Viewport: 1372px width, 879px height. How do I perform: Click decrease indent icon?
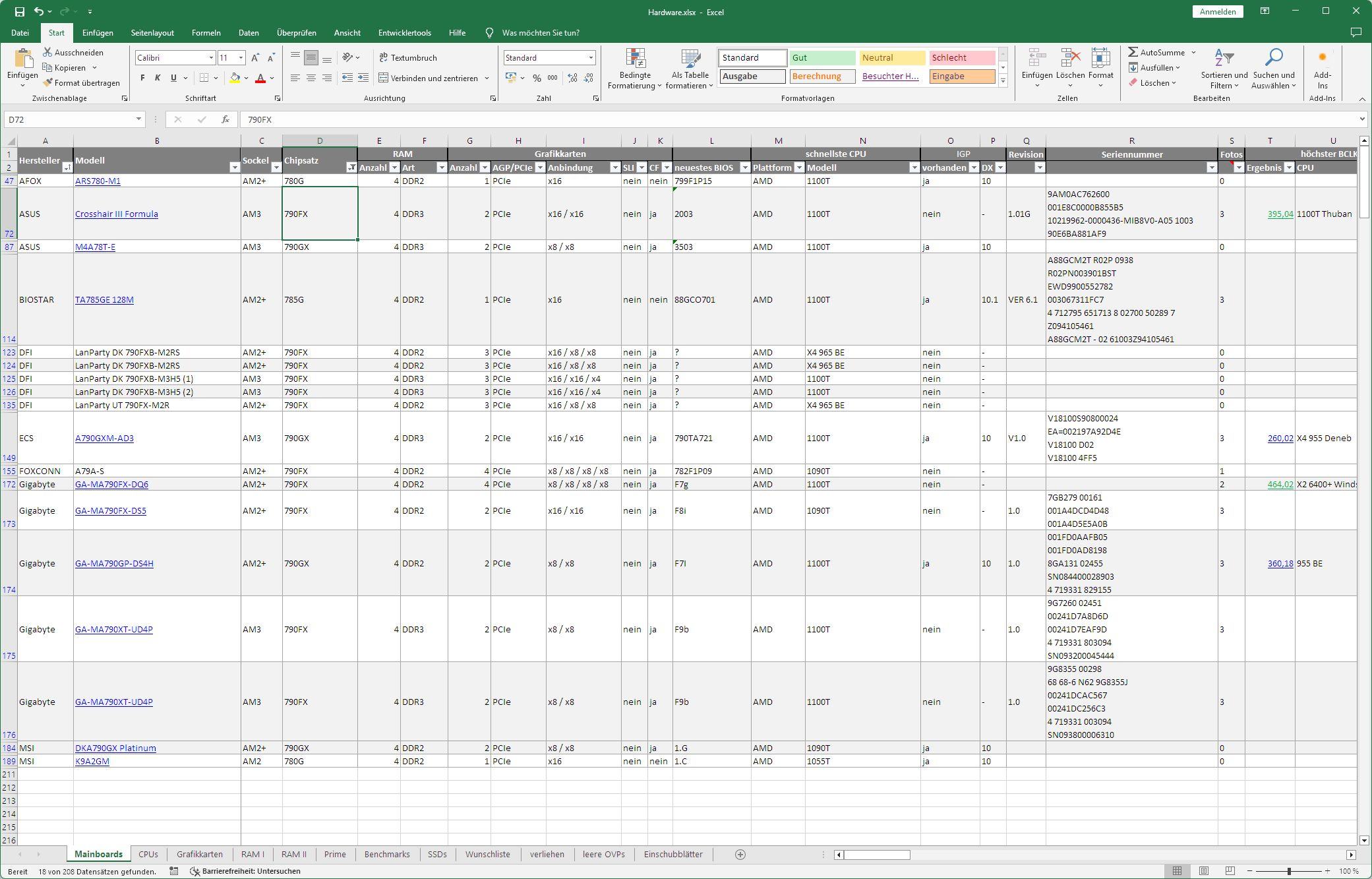pos(347,78)
